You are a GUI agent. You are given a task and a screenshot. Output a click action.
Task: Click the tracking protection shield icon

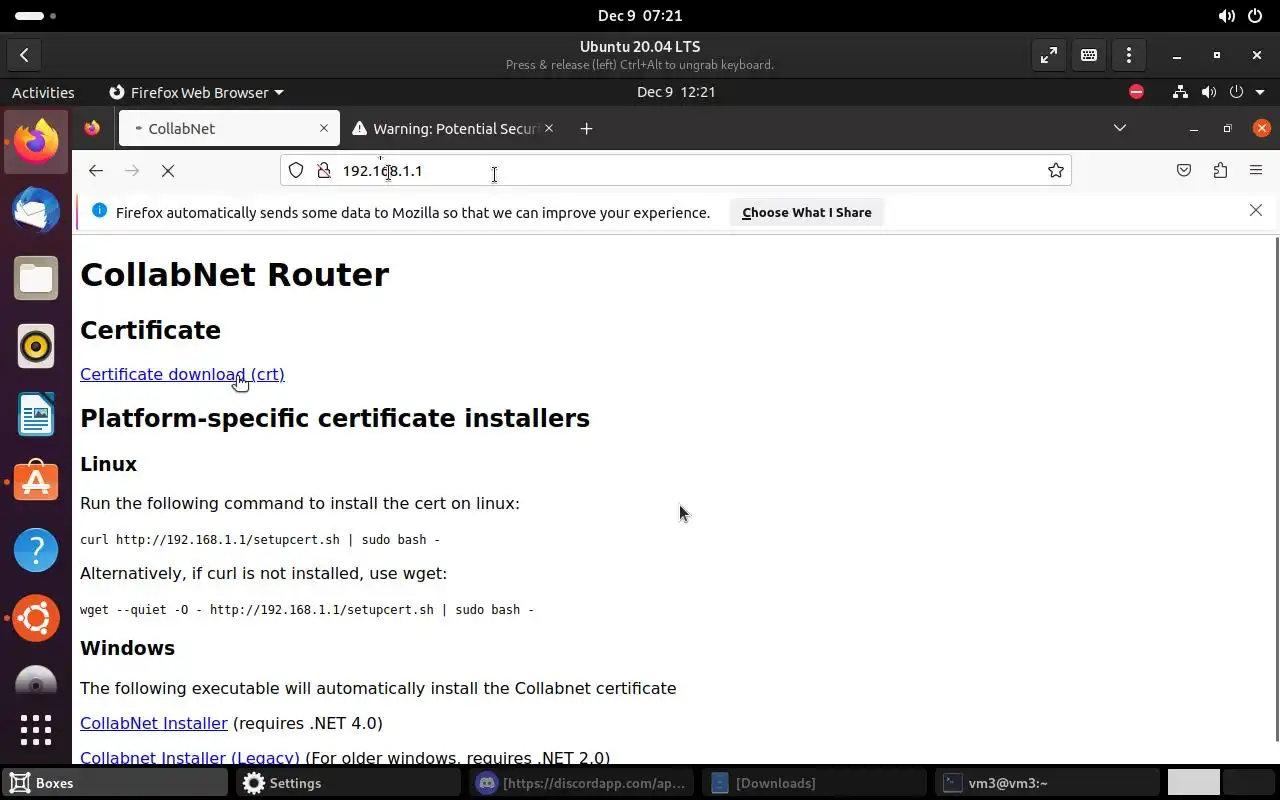coord(296,171)
